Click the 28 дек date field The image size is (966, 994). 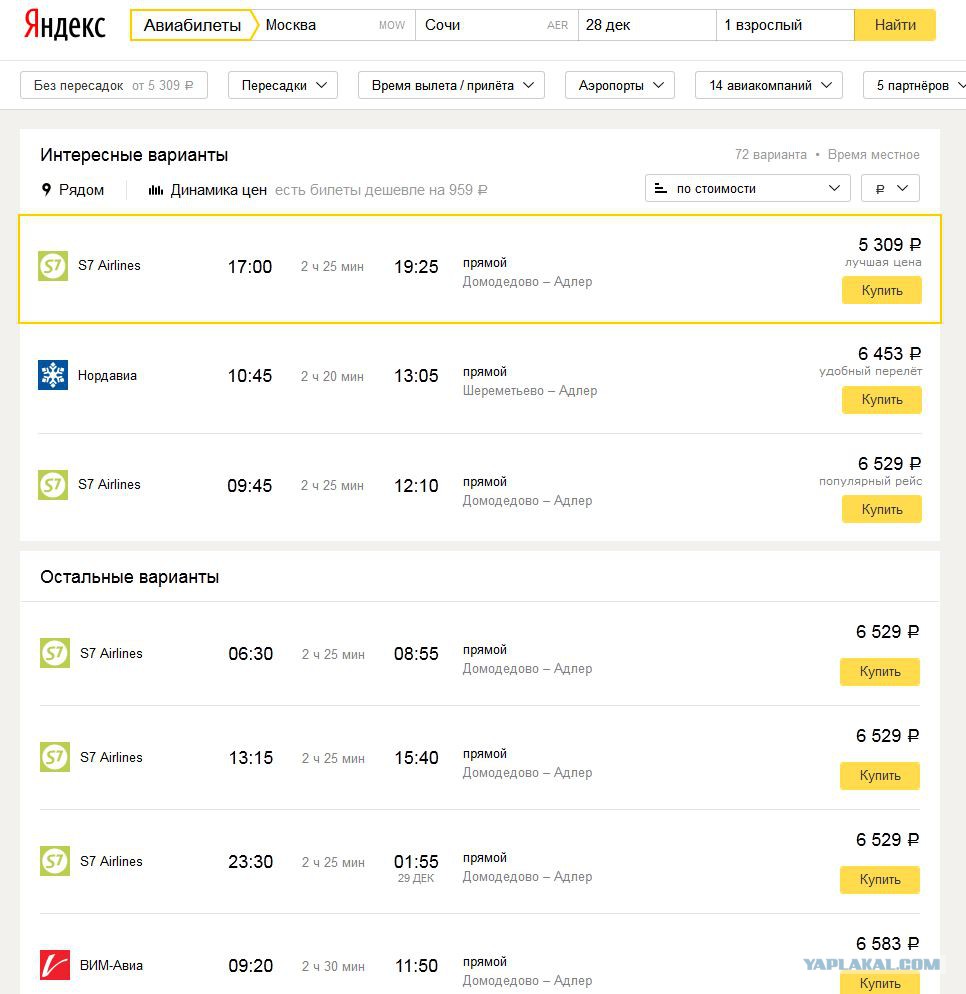click(x=648, y=25)
